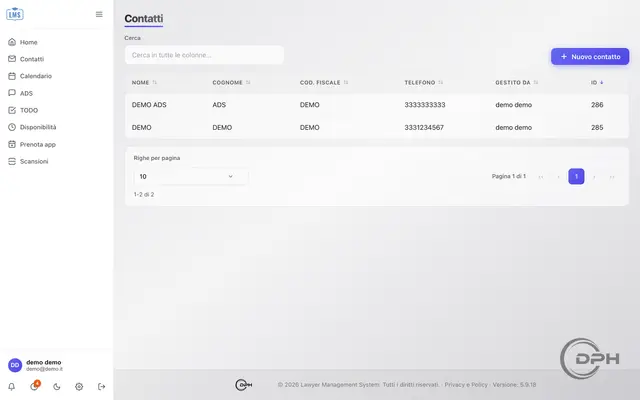Image resolution: width=640 pixels, height=400 pixels.
Task: Sort by GESTITO DA column arrows
Action: 536,82
